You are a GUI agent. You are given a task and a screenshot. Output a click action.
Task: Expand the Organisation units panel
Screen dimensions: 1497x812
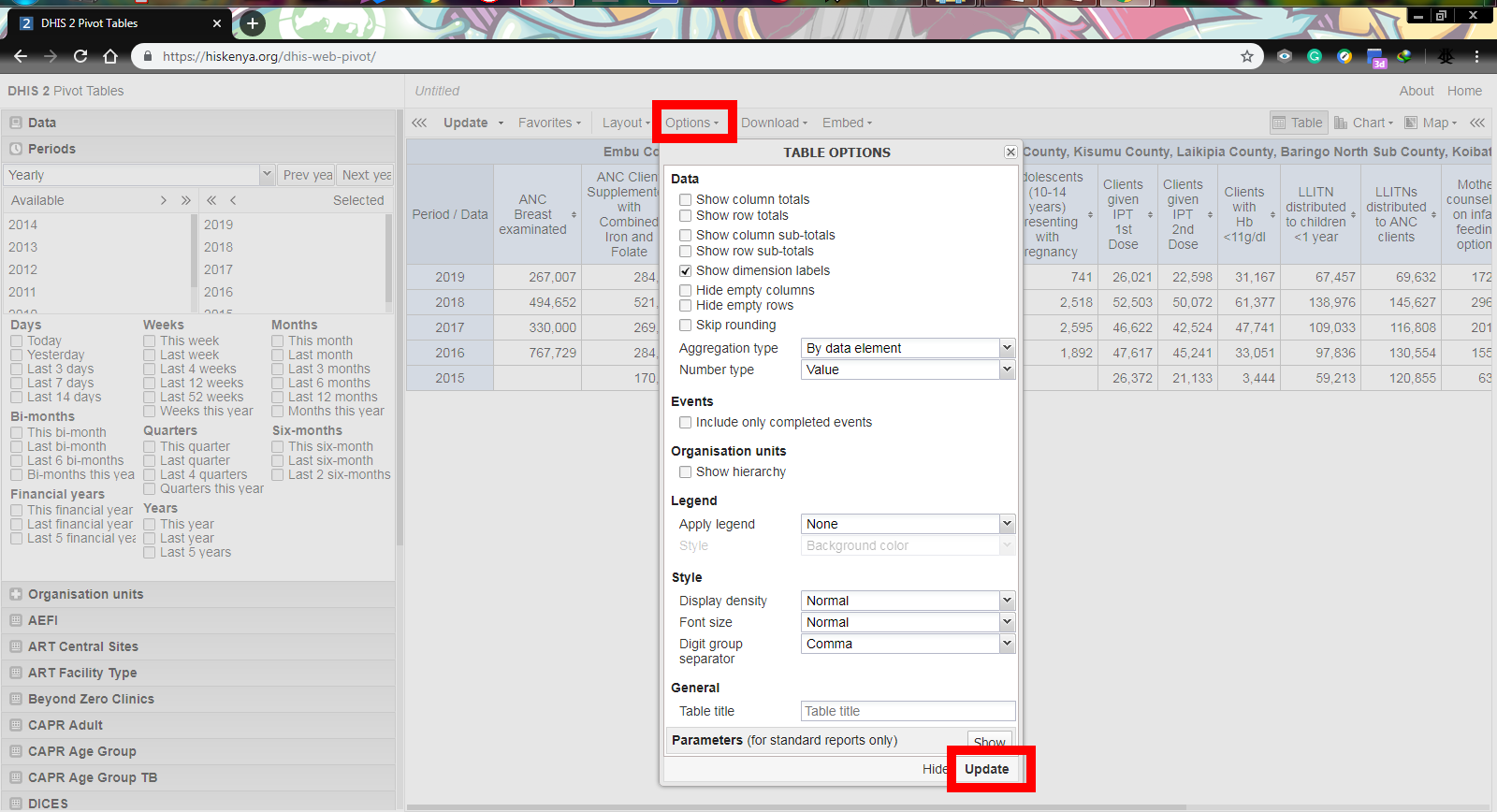[86, 594]
